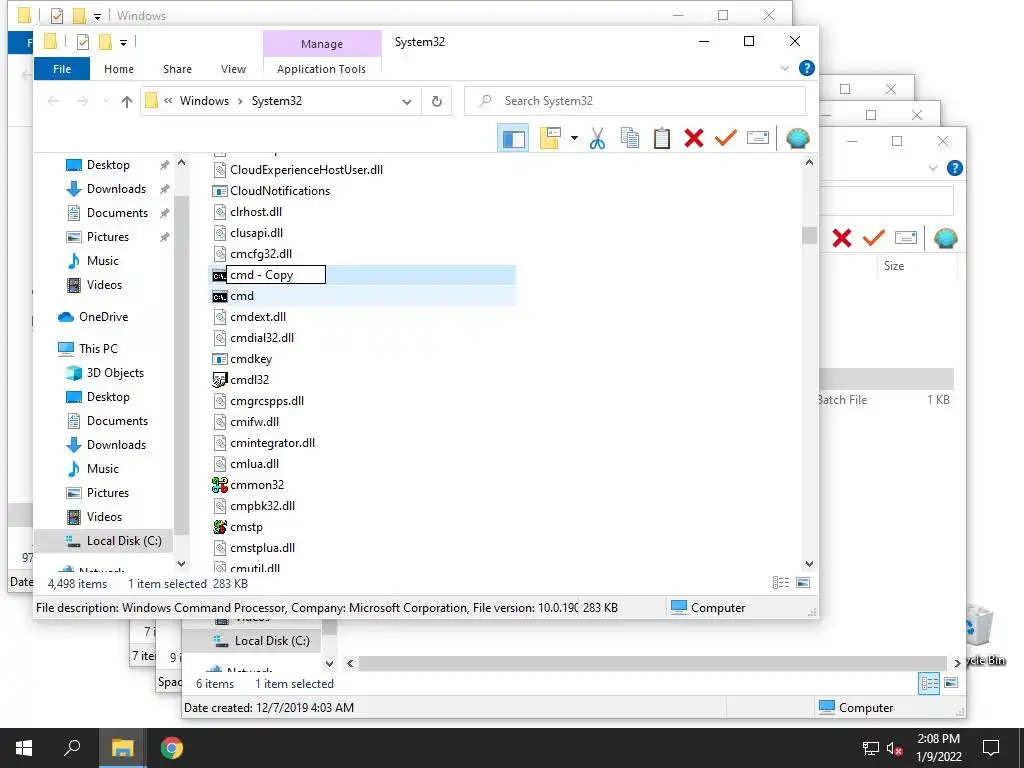
Task: Select cmintegrator.dll in the file list
Action: 272,443
